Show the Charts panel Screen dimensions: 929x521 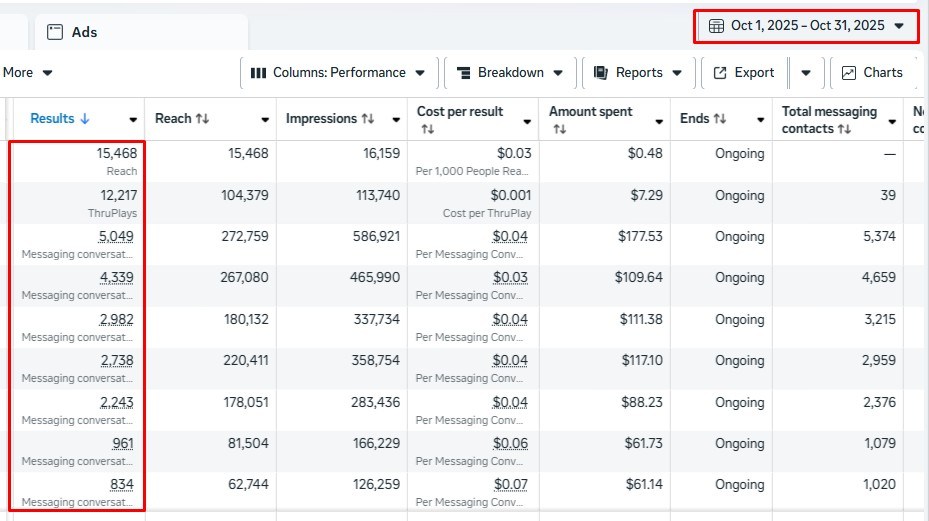click(x=872, y=72)
